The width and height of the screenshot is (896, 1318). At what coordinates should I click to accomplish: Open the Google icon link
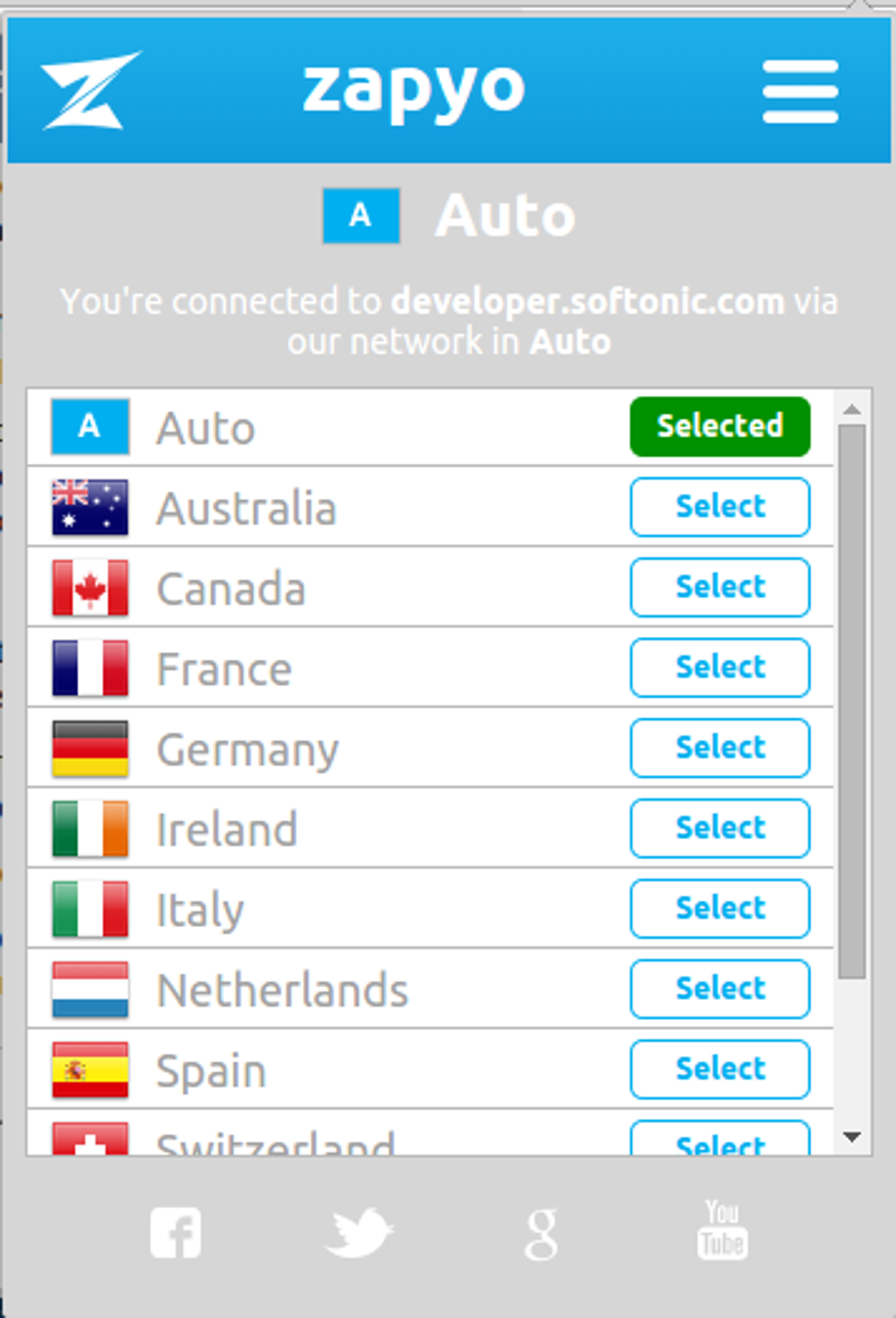click(x=541, y=1235)
